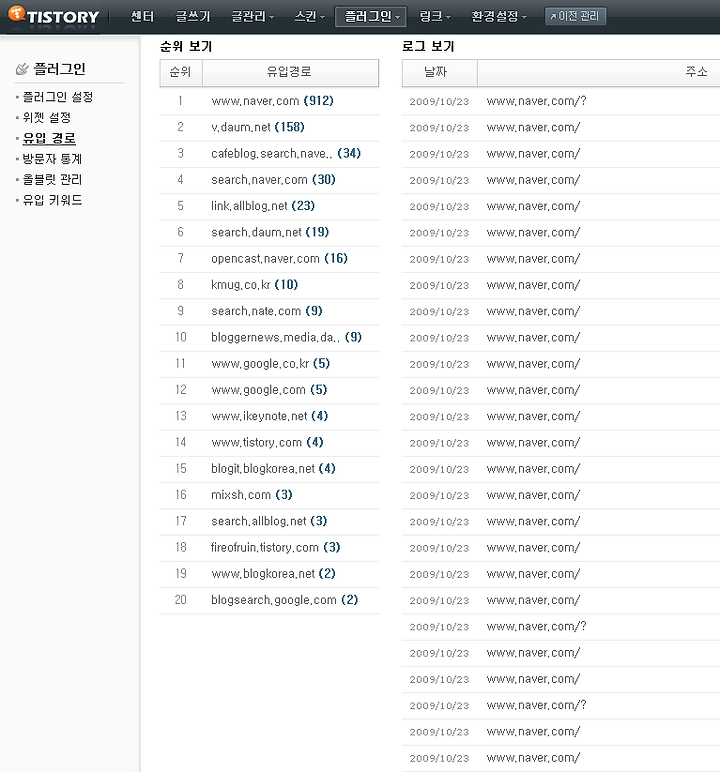This screenshot has width=720, height=772.
Task: Expand the 플러그인 dropdown menu
Action: [x=371, y=16]
